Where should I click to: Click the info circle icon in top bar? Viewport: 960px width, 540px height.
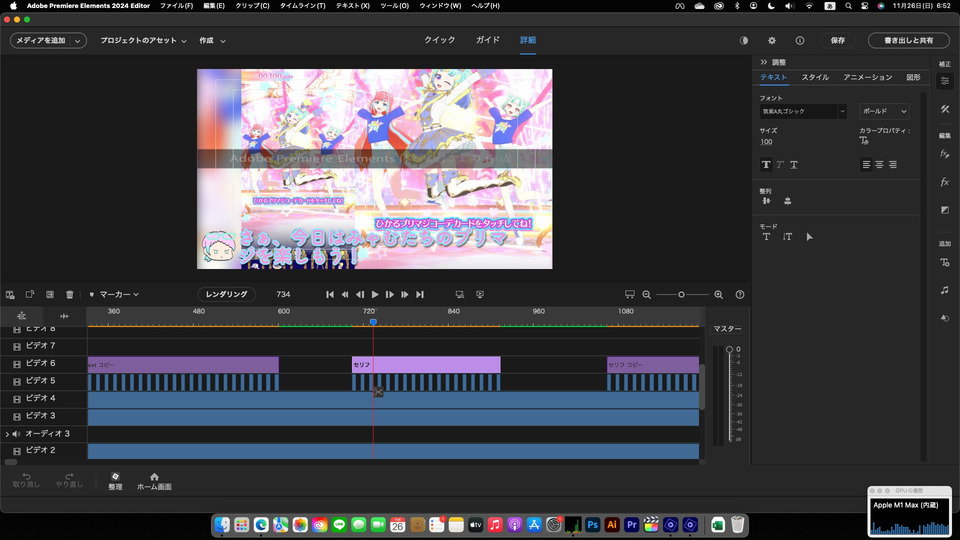pyautogui.click(x=800, y=40)
